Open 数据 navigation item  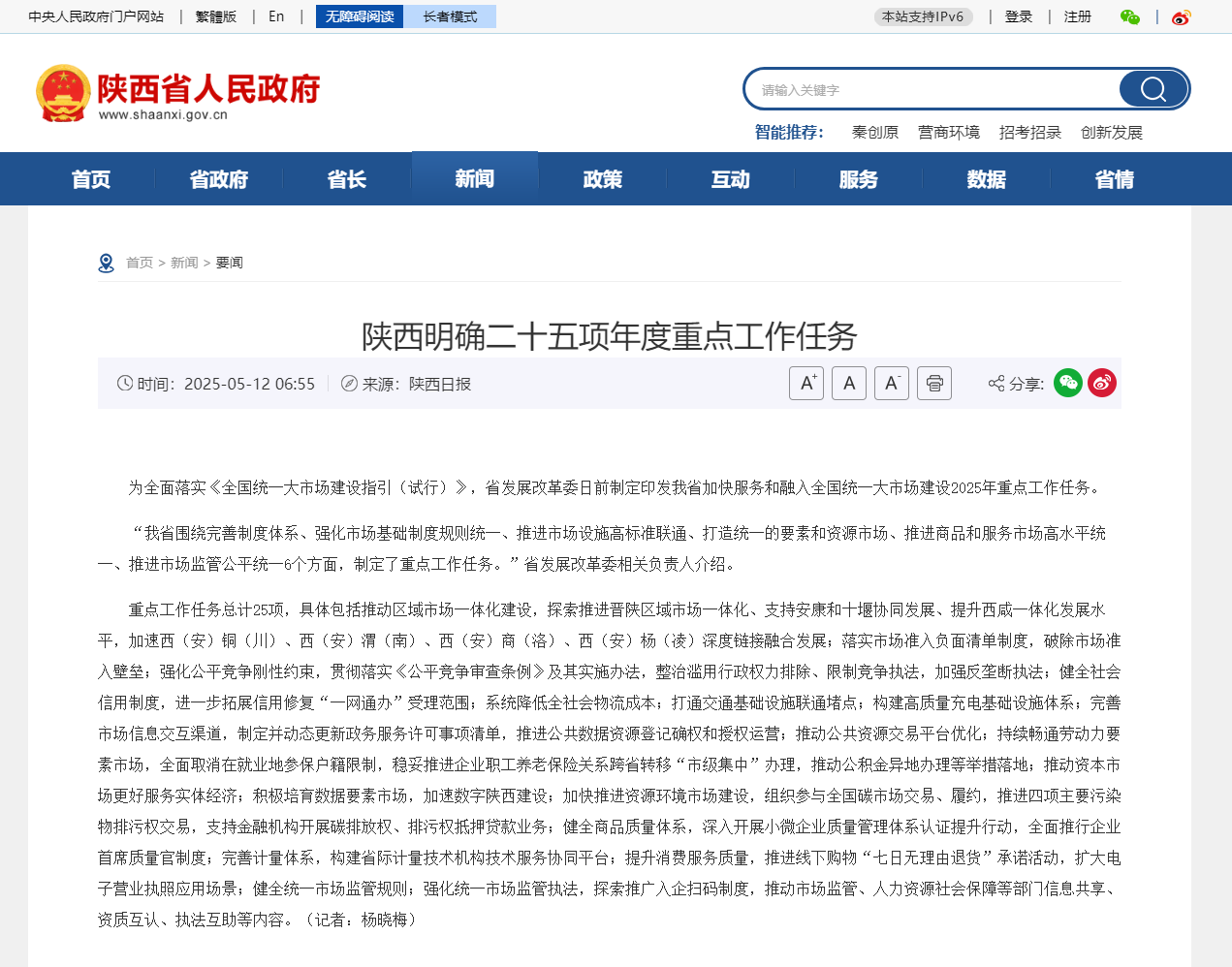click(987, 179)
